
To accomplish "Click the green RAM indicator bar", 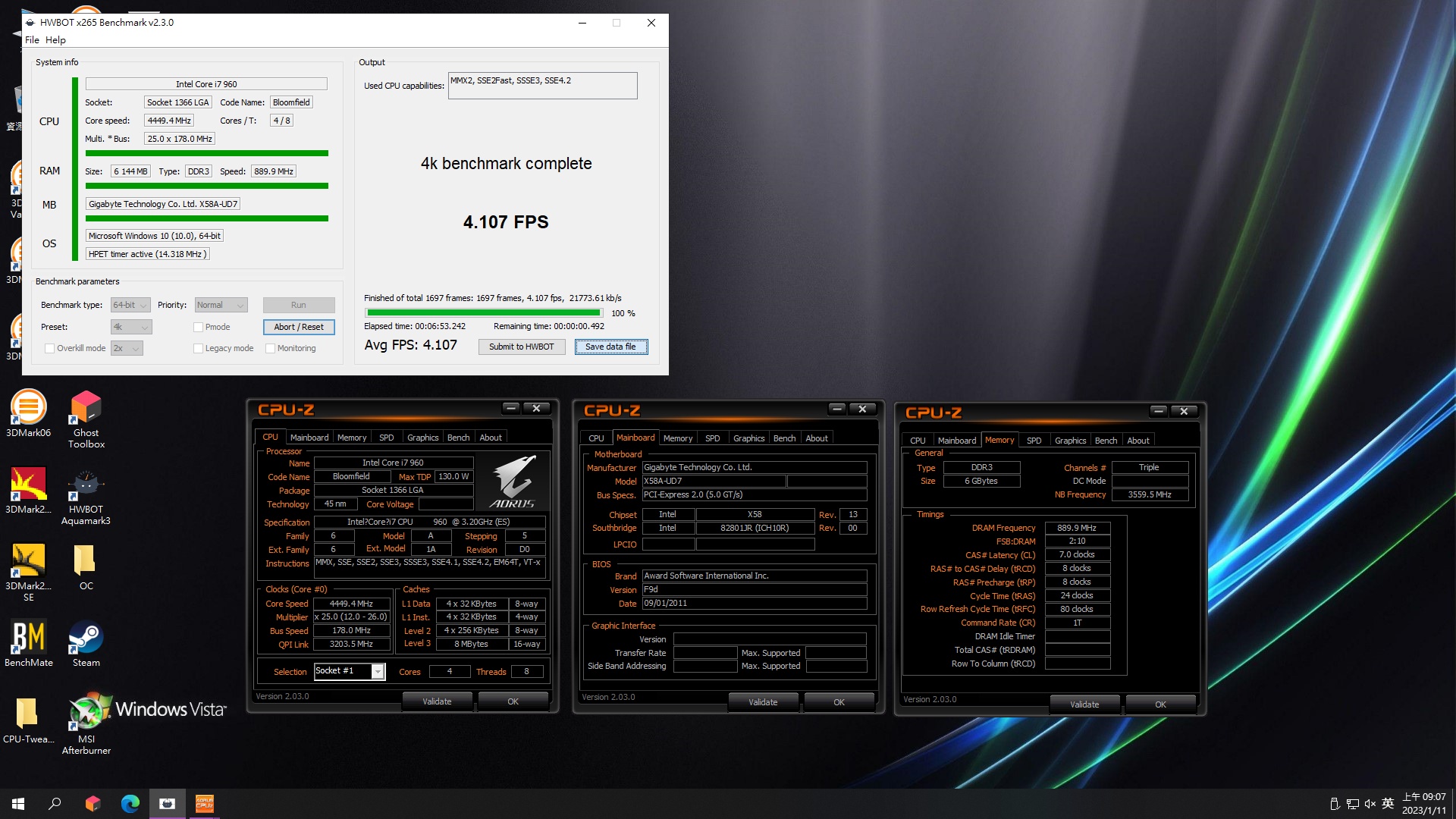I will tap(206, 186).
